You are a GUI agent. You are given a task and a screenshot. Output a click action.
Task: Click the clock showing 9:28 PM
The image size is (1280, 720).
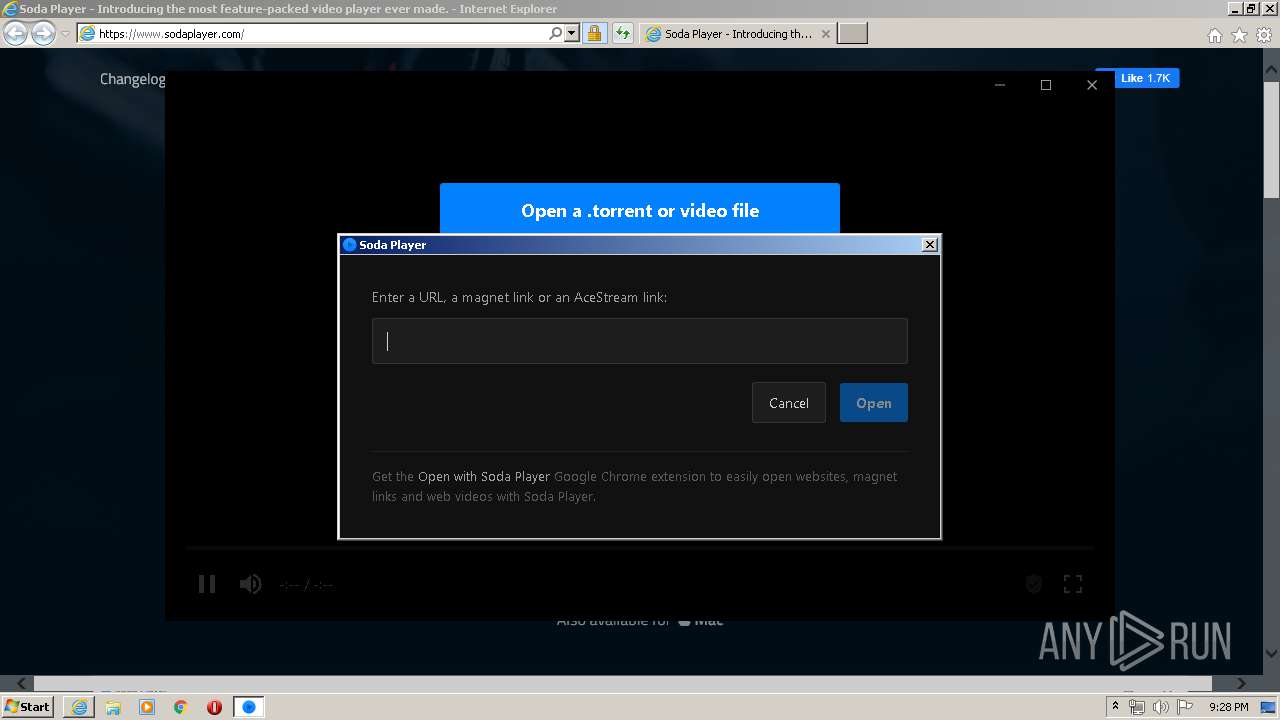pyautogui.click(x=1228, y=707)
